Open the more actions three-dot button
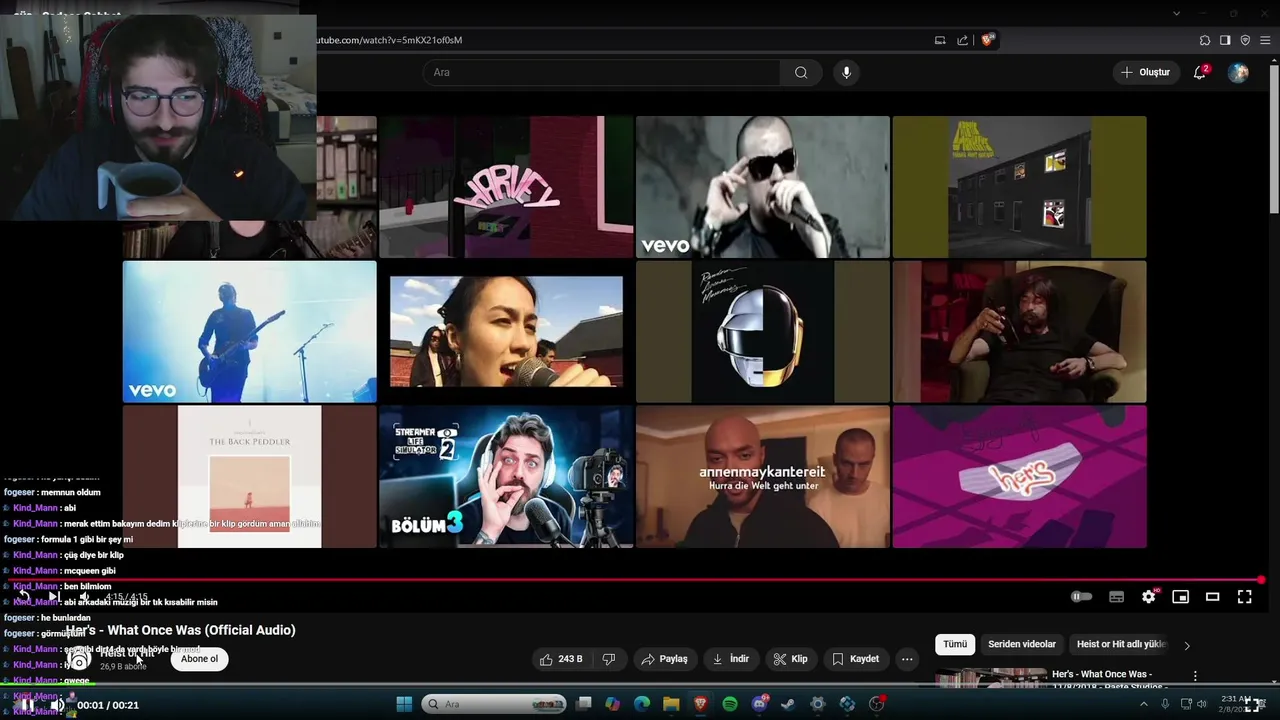 pyautogui.click(x=907, y=659)
